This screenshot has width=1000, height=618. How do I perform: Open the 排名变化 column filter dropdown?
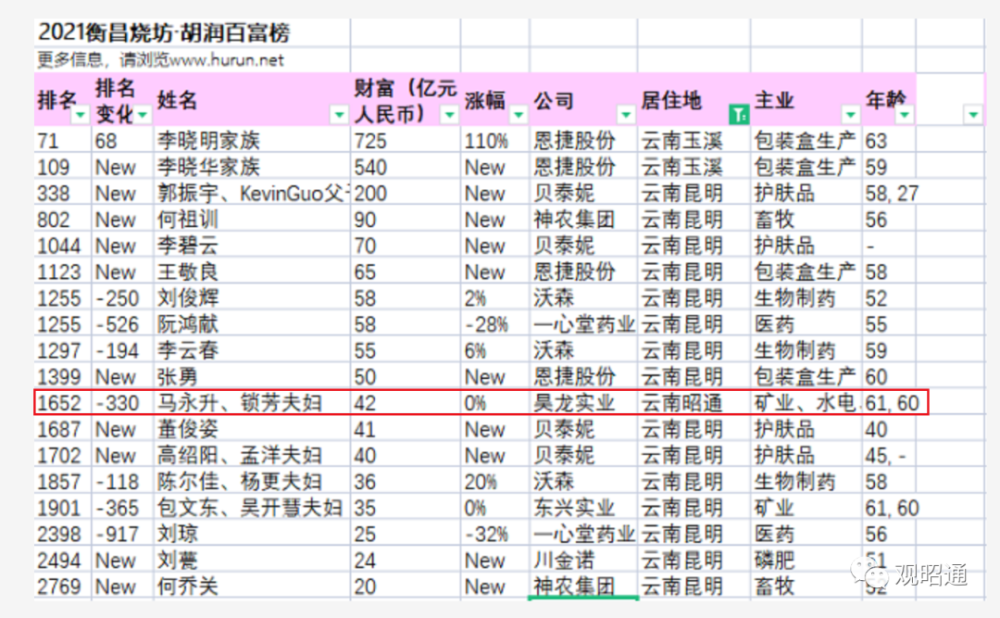[142, 115]
